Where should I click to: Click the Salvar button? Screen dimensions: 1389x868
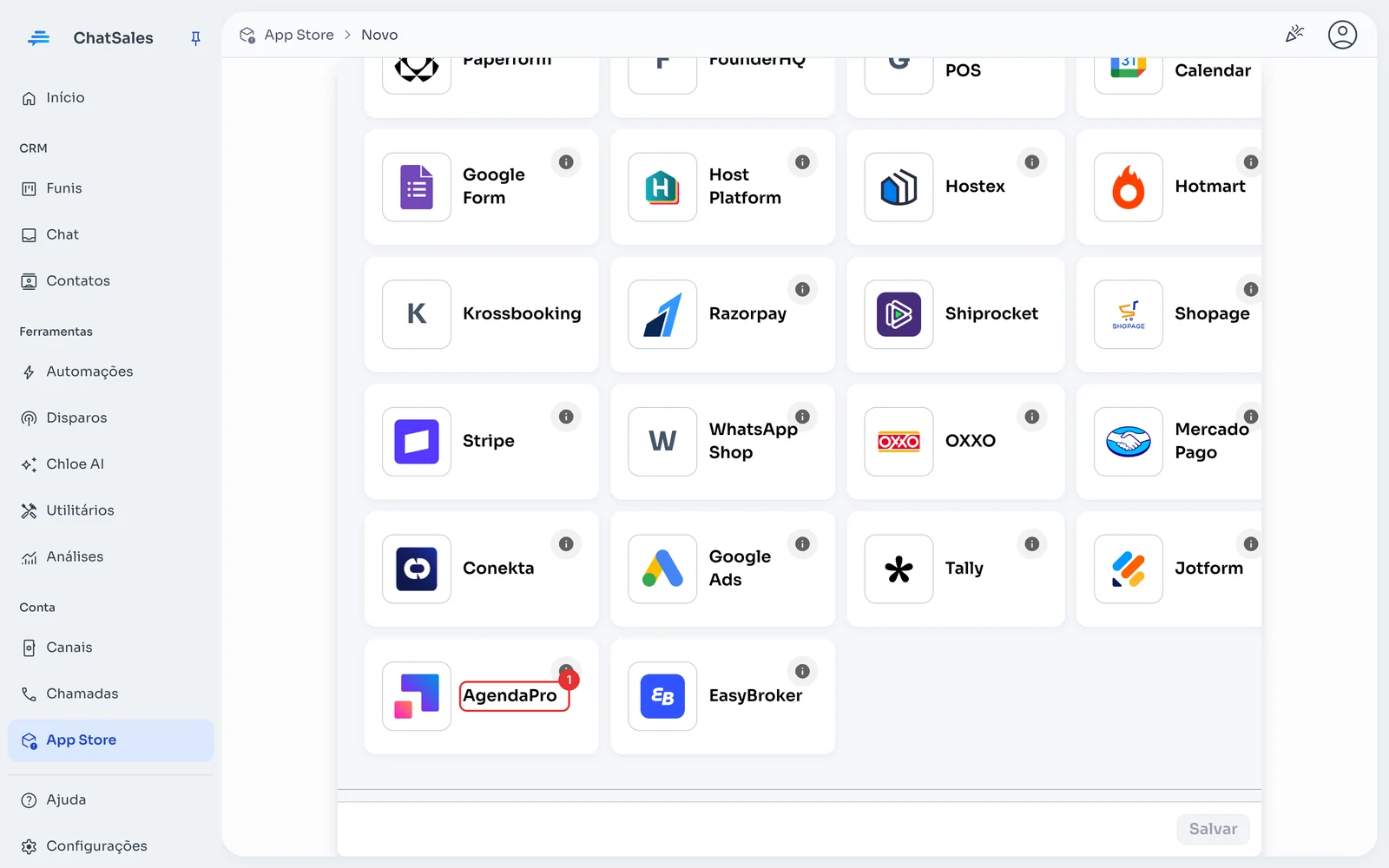pyautogui.click(x=1213, y=829)
